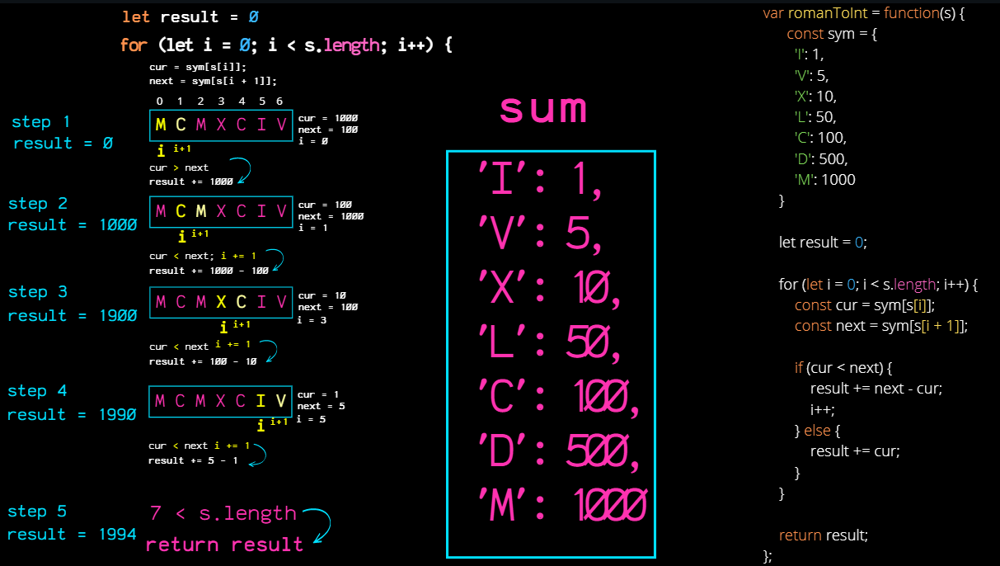Screen dimensions: 1000x566
Task: Click the curved arrow beside "result += 5 - 1"
Action: pyautogui.click(x=257, y=455)
